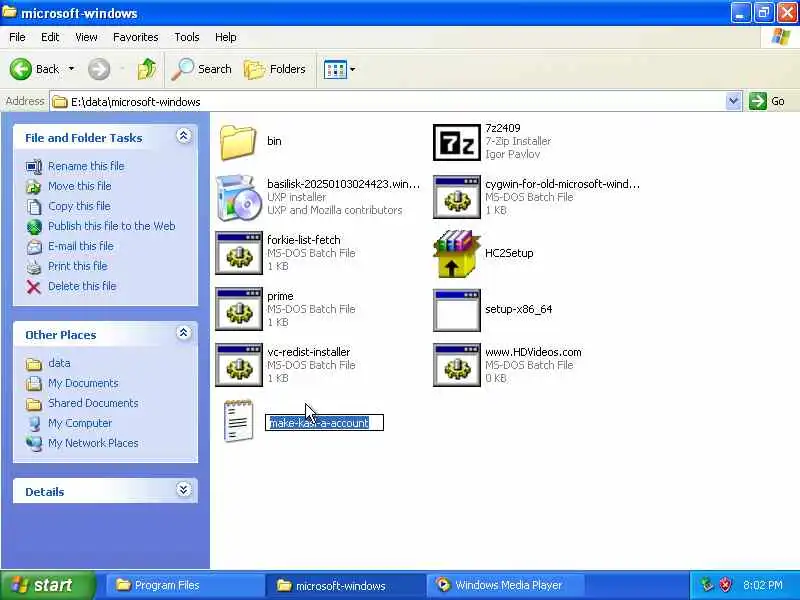Select the www.HDVideos.com batch file icon
800x600 pixels.
[457, 365]
